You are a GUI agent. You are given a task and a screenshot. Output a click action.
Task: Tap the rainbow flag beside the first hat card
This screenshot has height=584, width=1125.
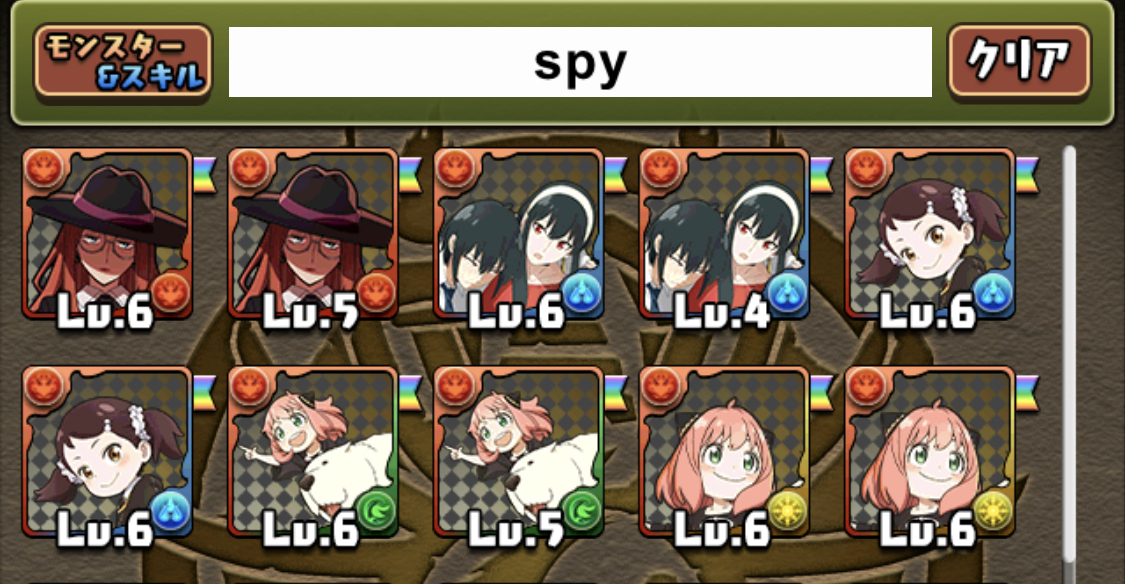(205, 176)
